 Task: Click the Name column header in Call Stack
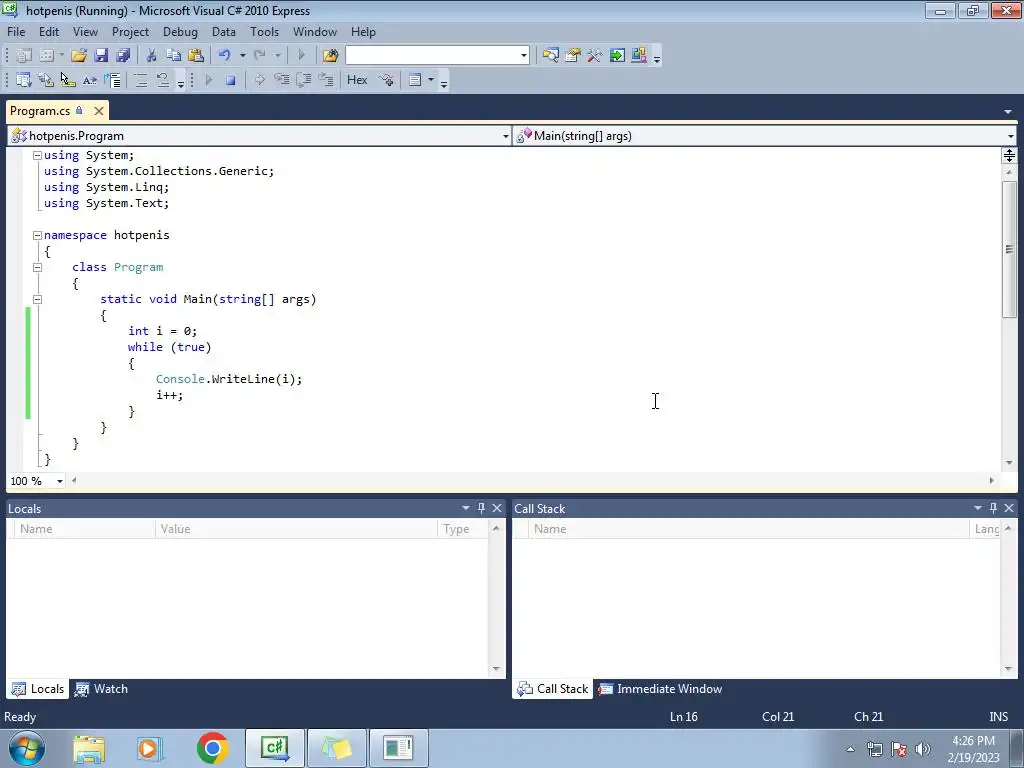pos(748,529)
